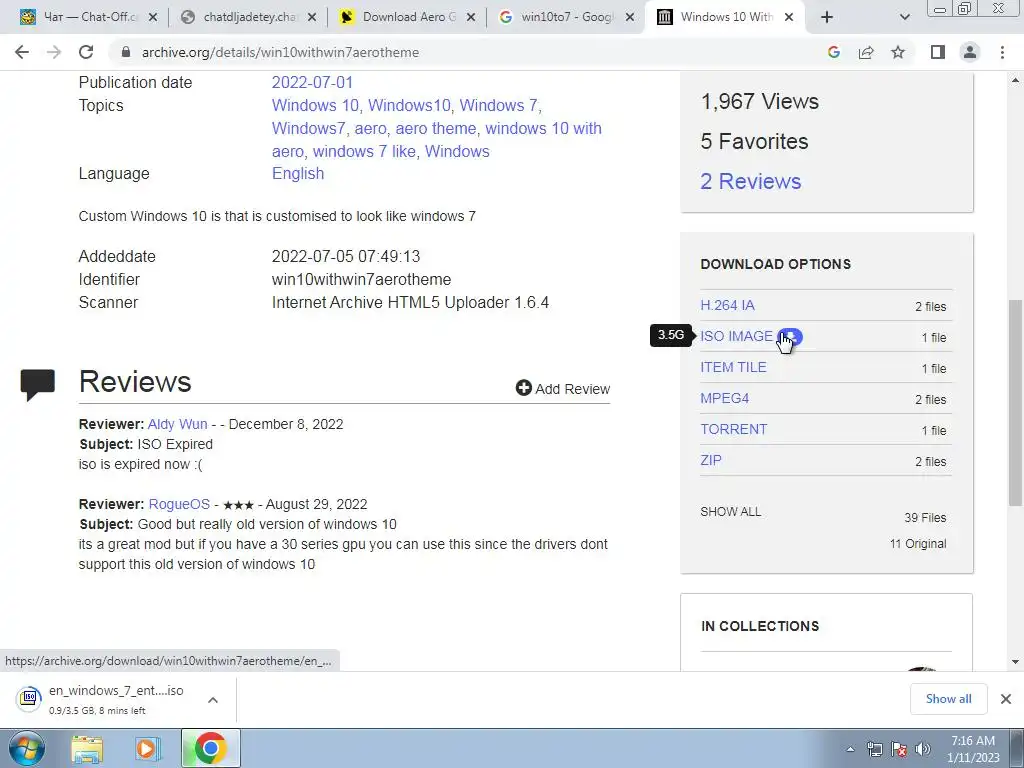The image size is (1024, 768).
Task: Bookmark this page with the star icon
Action: 898,52
